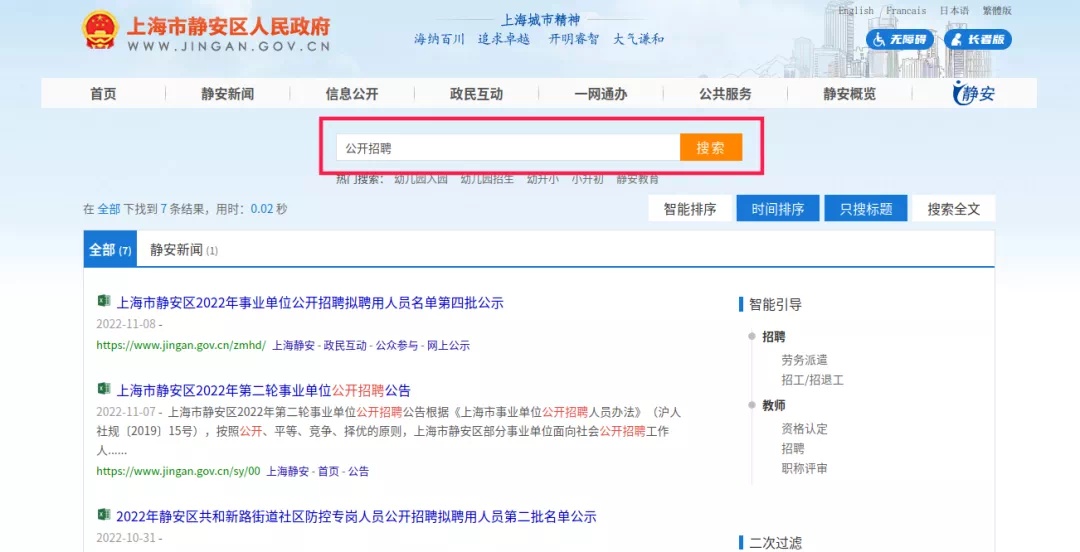Screen dimensions: 1080x552
Task: Click hot search term 静安教育
Action: coord(637,179)
